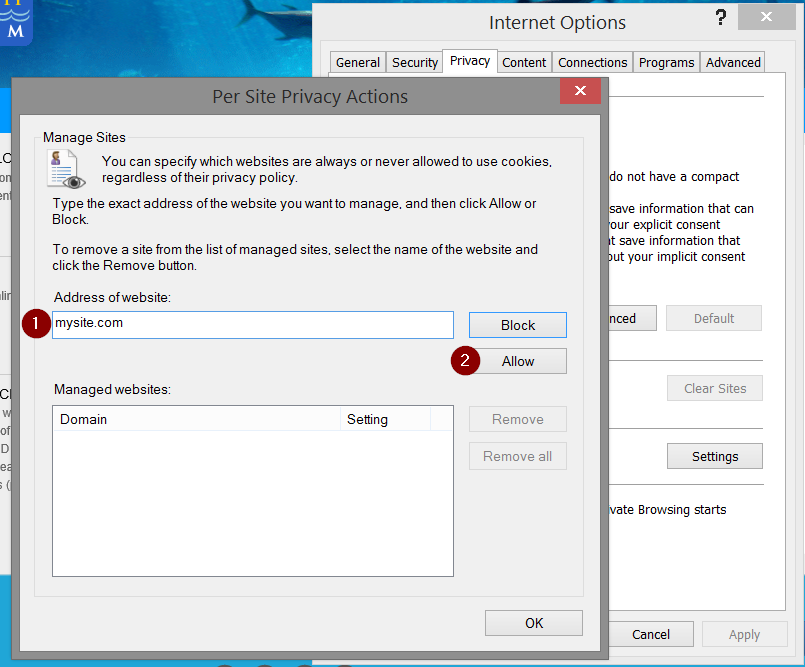Click the Setting column header
The width and height of the screenshot is (805, 667).
pyautogui.click(x=384, y=419)
